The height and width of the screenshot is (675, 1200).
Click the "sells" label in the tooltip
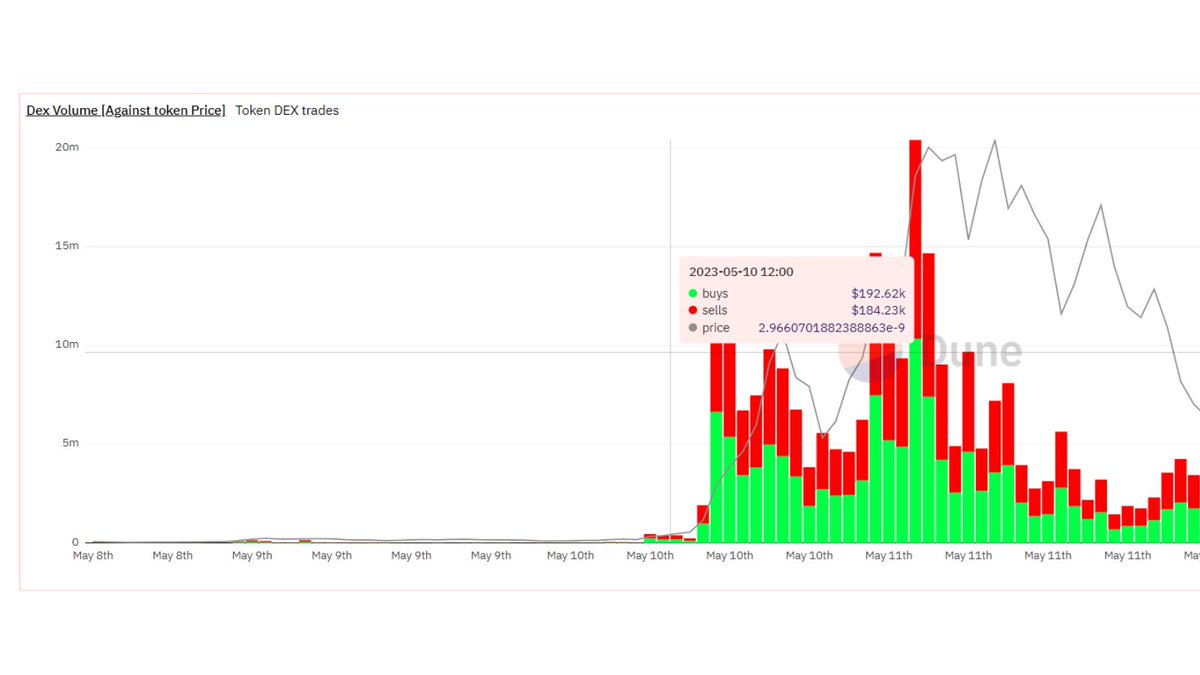tap(715, 311)
